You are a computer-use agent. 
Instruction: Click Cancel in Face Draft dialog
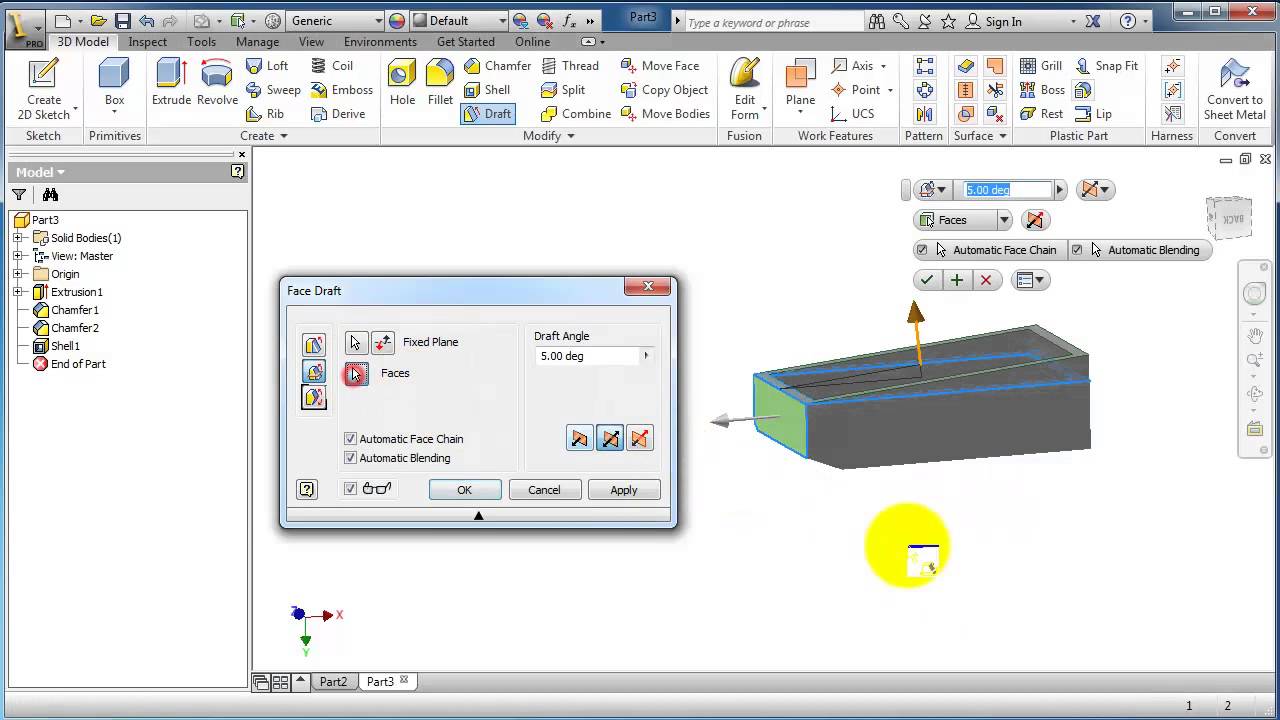(x=544, y=490)
